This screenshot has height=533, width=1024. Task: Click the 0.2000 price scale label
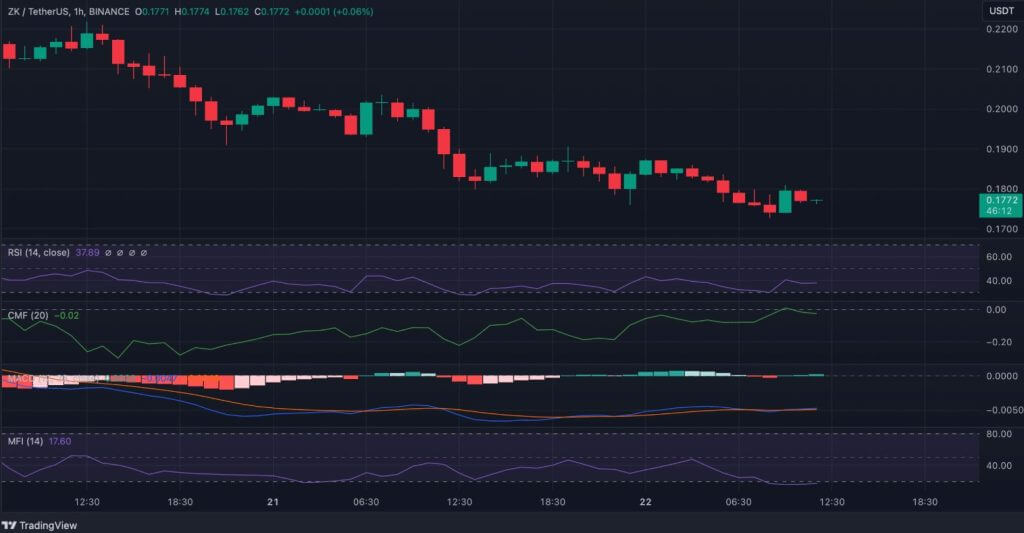1001,109
